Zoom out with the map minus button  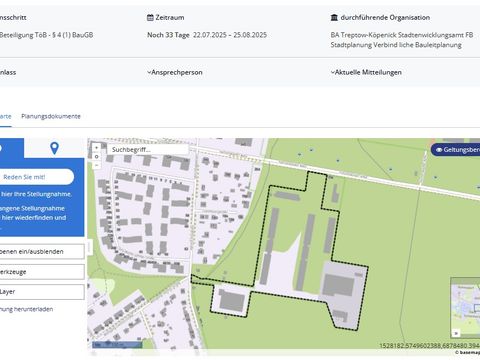[96, 165]
